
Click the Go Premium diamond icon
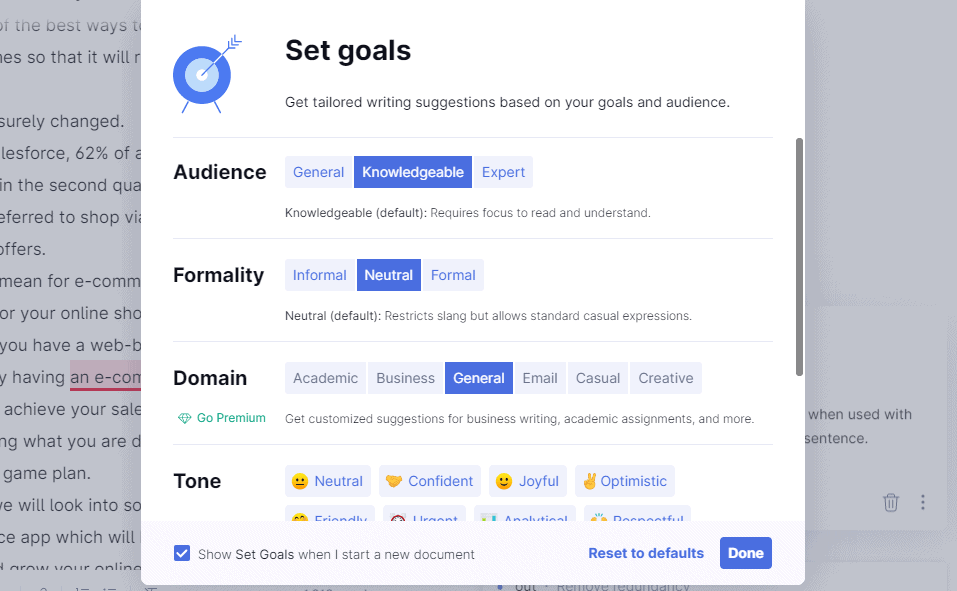(184, 418)
